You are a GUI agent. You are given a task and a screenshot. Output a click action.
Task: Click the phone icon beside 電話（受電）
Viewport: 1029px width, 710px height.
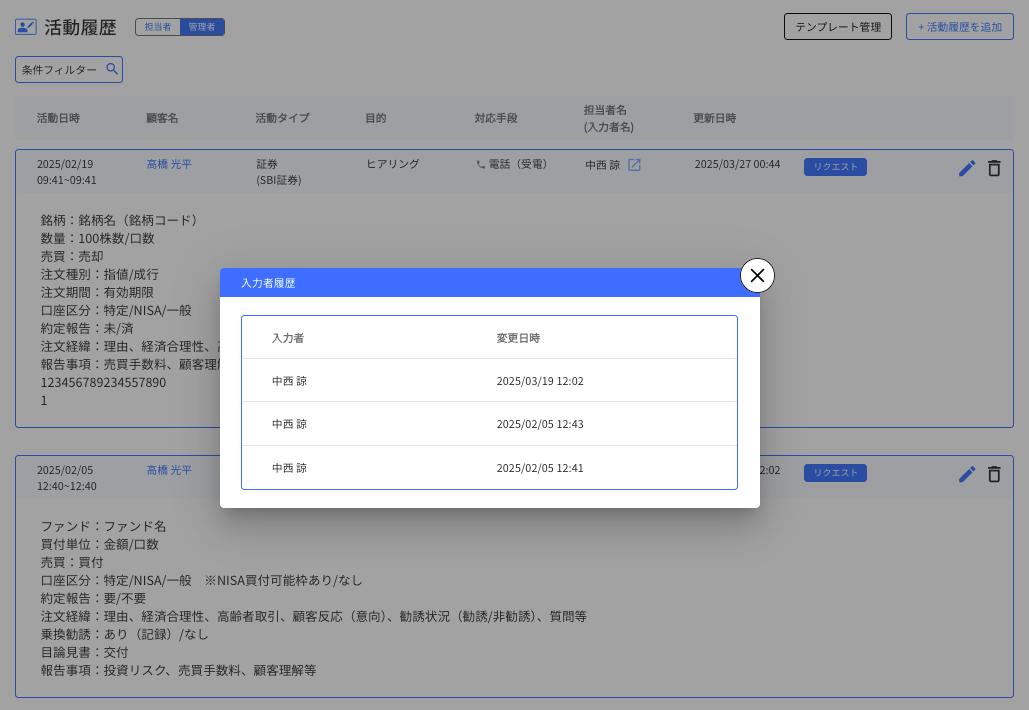480,165
